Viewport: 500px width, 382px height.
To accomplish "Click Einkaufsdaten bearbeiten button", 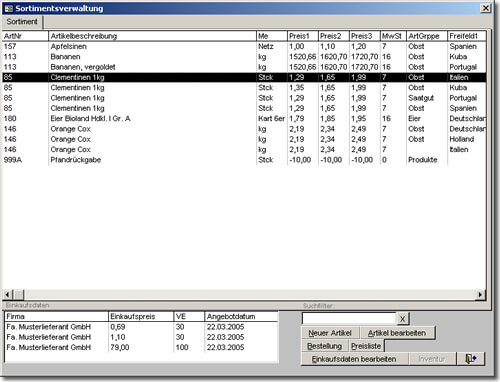I will (x=354, y=359).
